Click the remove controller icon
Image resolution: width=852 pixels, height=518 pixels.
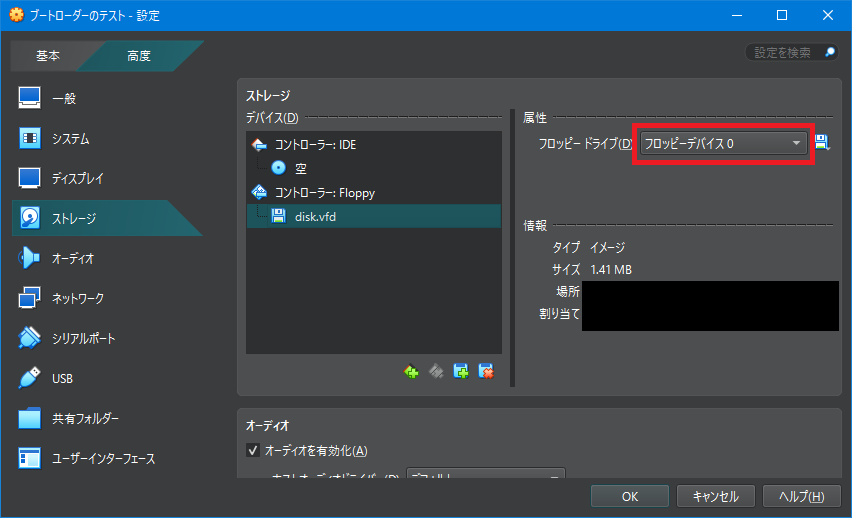[x=436, y=372]
